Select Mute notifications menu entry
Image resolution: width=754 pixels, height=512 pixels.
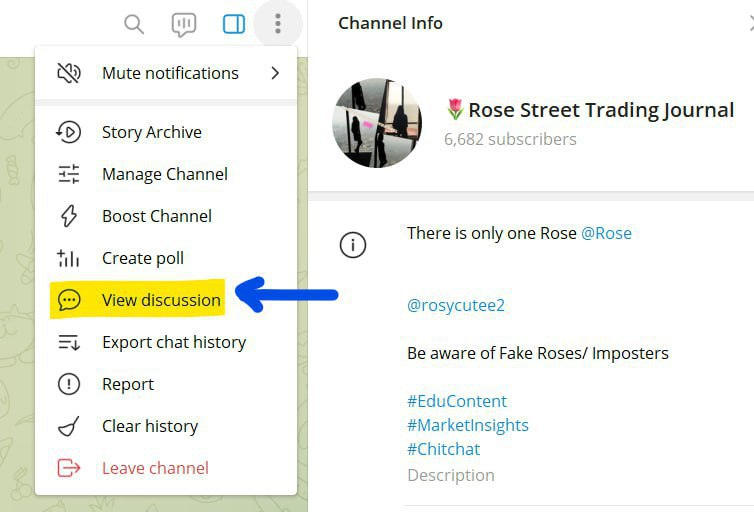point(169,73)
